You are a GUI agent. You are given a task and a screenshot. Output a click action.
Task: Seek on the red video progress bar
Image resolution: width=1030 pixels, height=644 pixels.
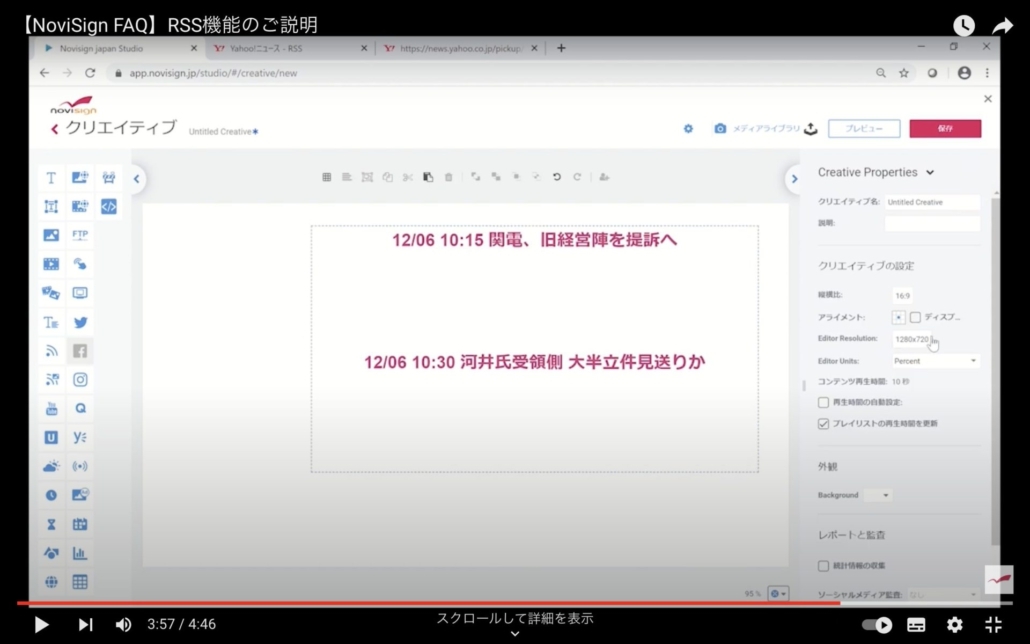[x=515, y=603]
